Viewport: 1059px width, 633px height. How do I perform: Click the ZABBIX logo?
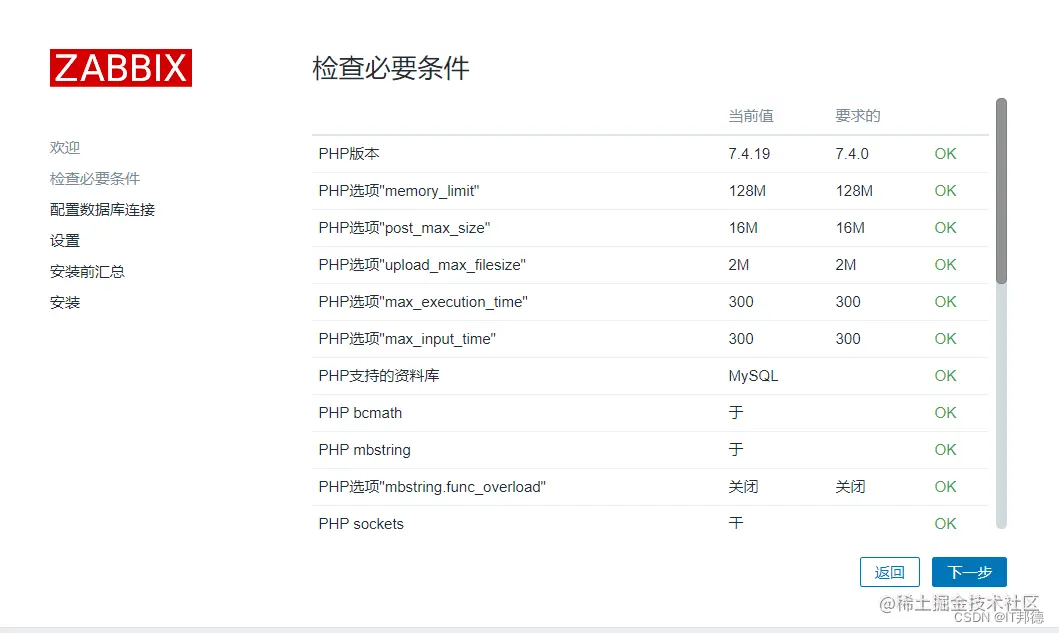click(120, 67)
